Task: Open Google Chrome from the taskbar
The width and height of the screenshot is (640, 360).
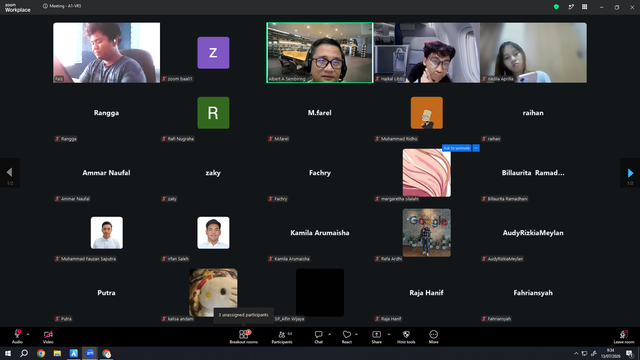Action: [x=41, y=353]
